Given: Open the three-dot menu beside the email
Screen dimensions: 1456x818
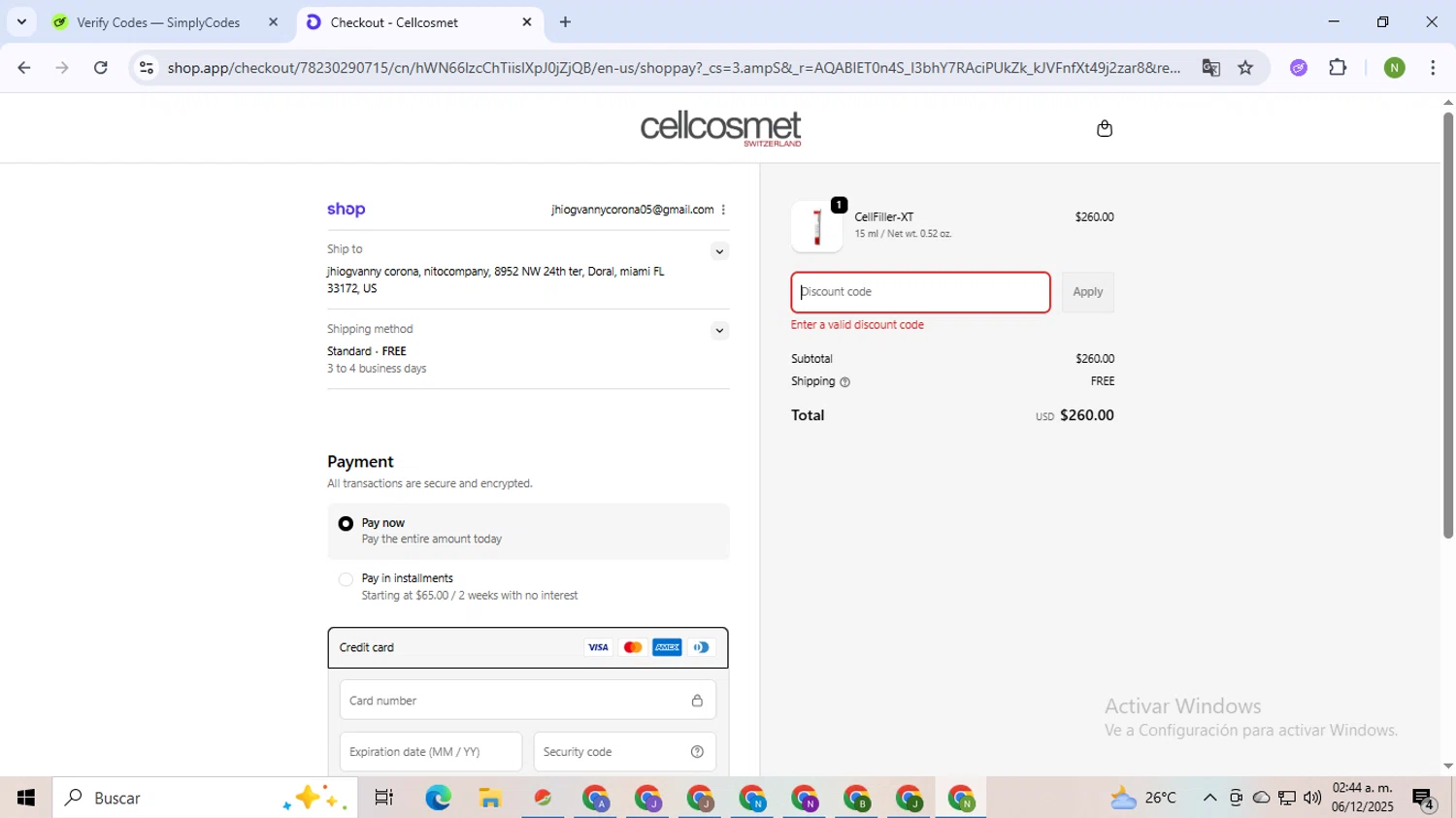Looking at the screenshot, I should [x=723, y=210].
